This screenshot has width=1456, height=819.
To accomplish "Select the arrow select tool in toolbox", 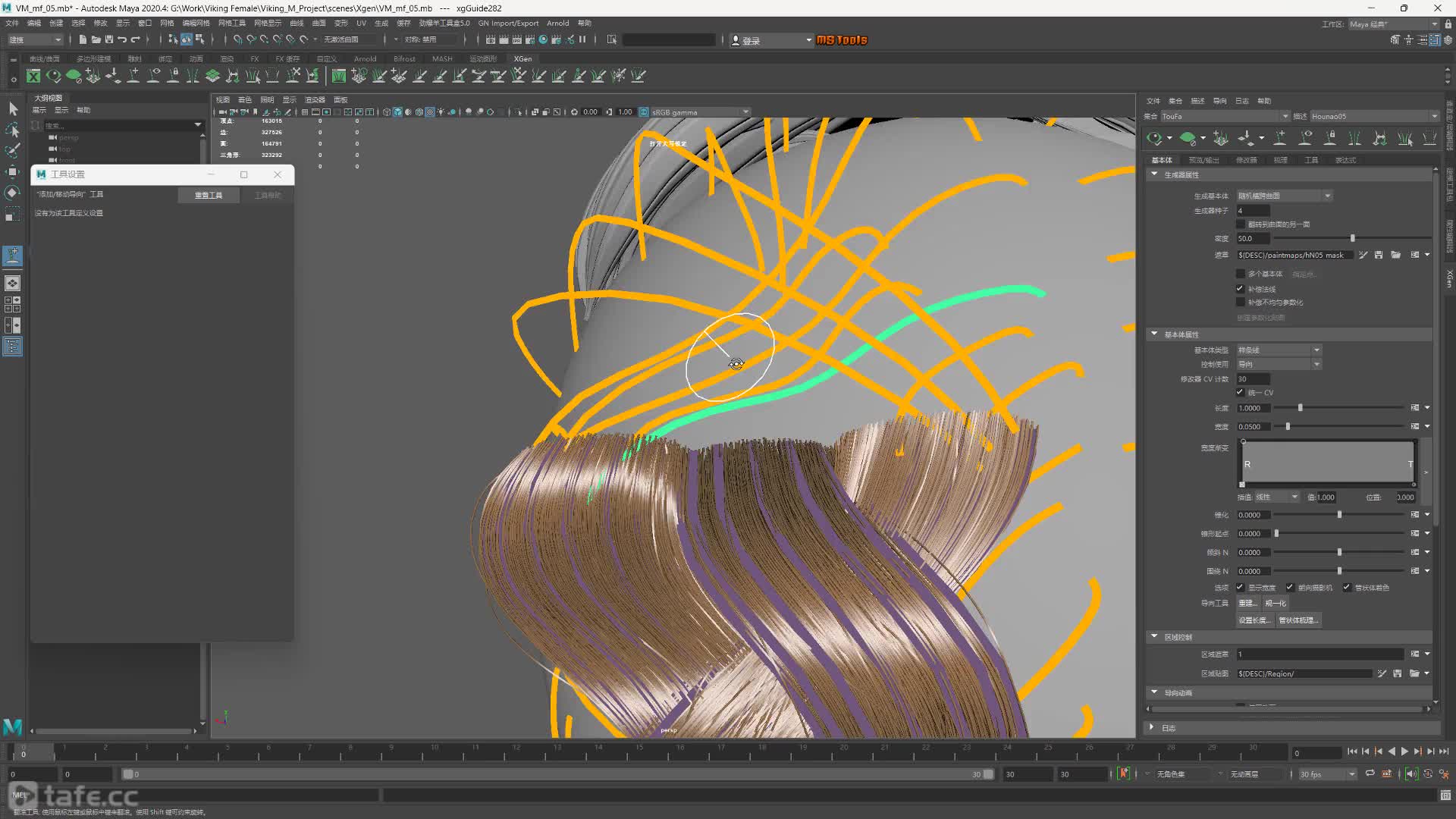I will (x=13, y=108).
